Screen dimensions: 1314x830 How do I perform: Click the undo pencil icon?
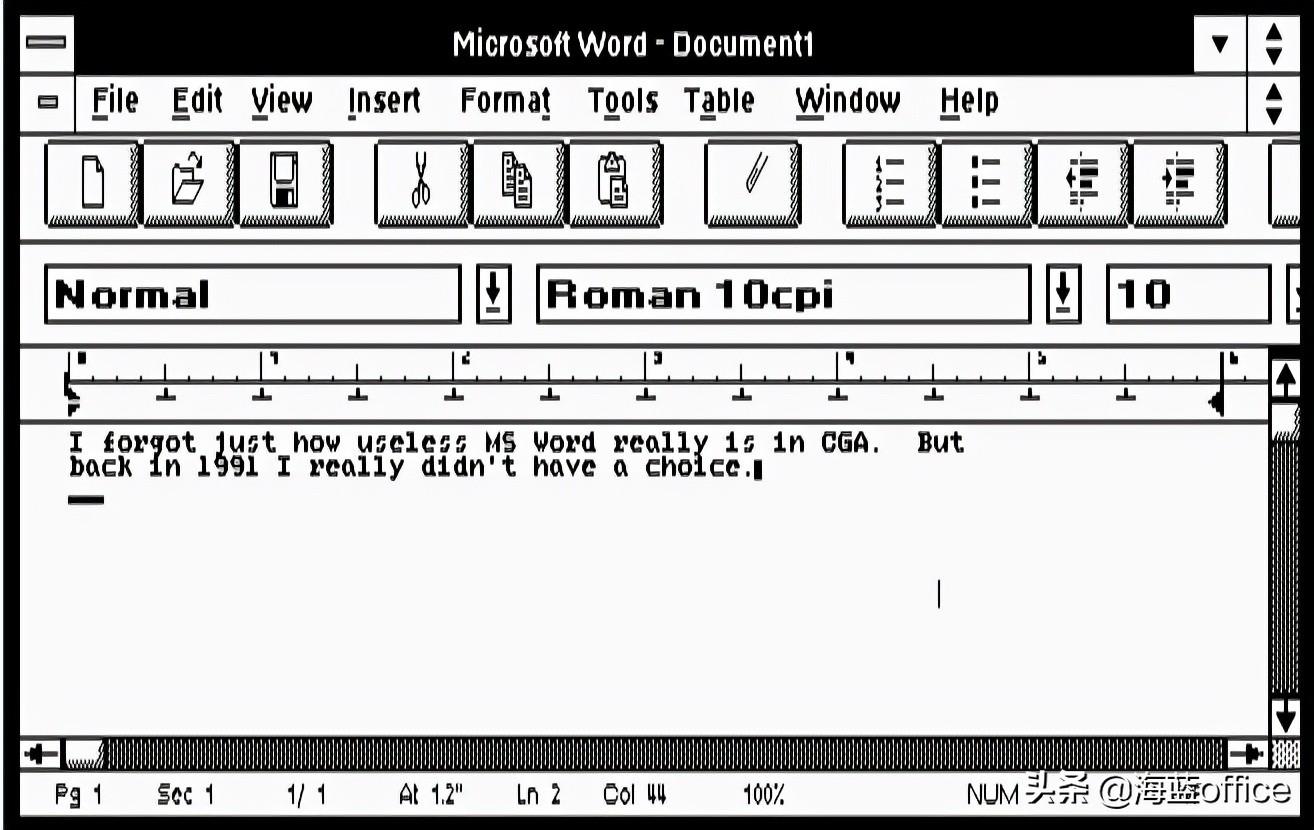751,184
